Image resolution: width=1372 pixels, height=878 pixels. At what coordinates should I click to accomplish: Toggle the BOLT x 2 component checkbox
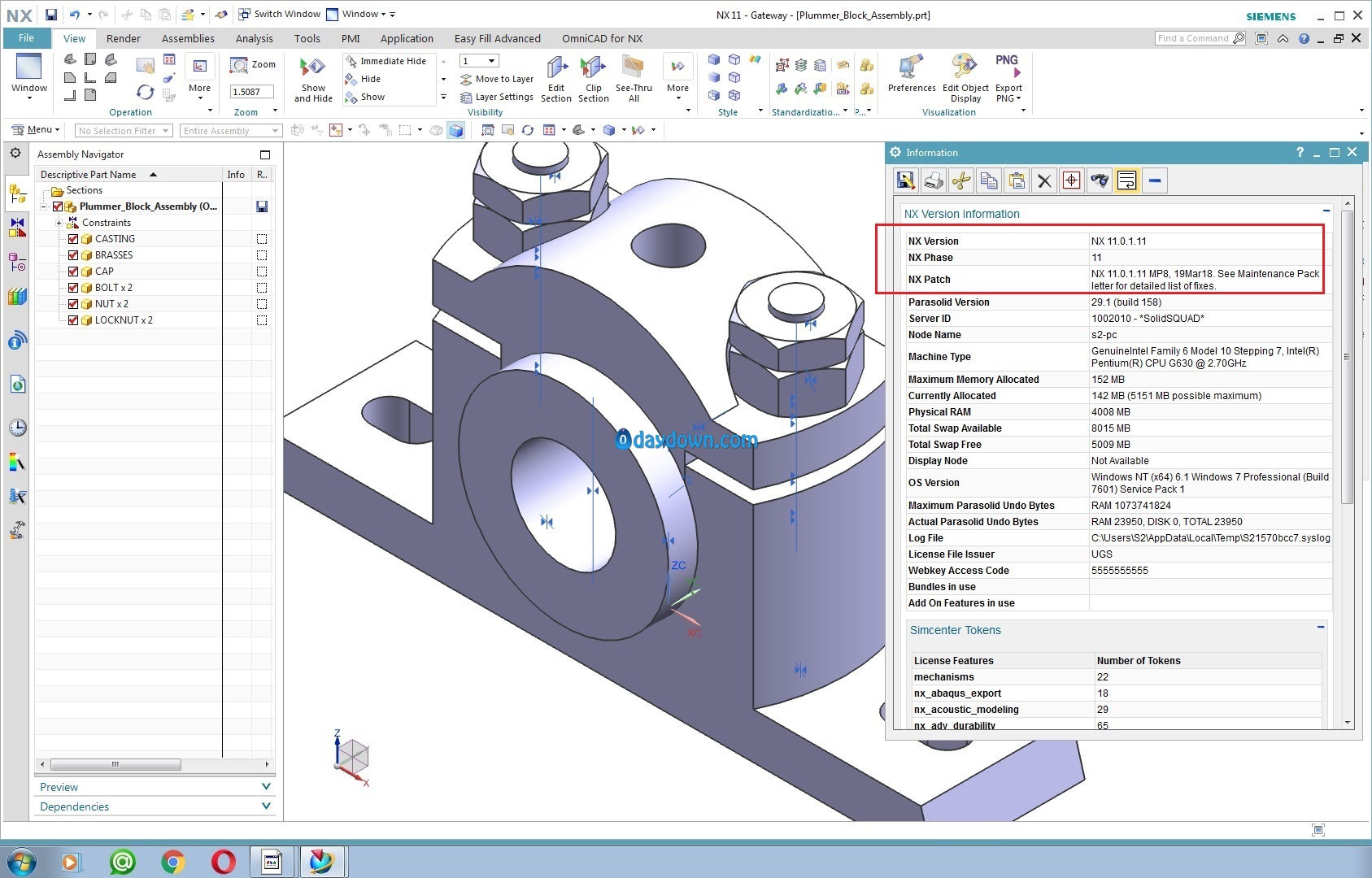tap(73, 288)
